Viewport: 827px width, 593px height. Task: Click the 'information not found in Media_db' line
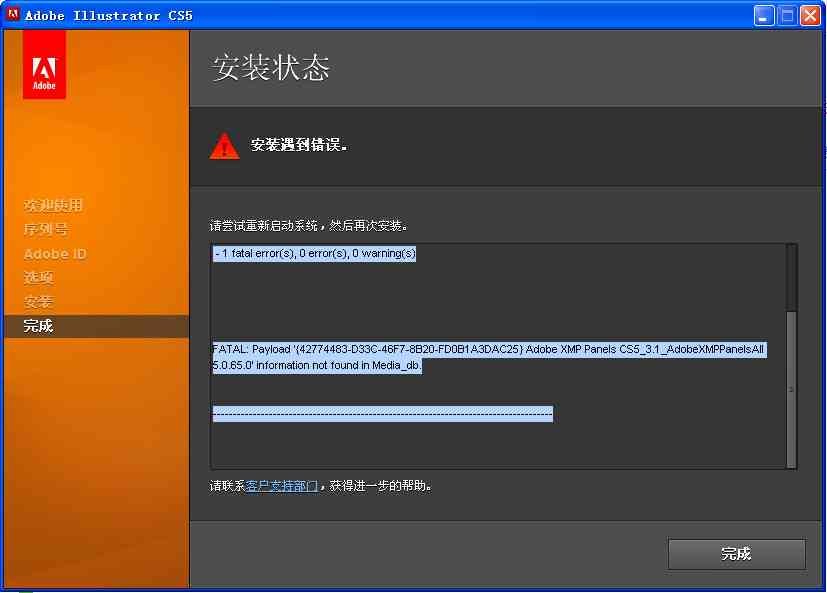click(317, 365)
